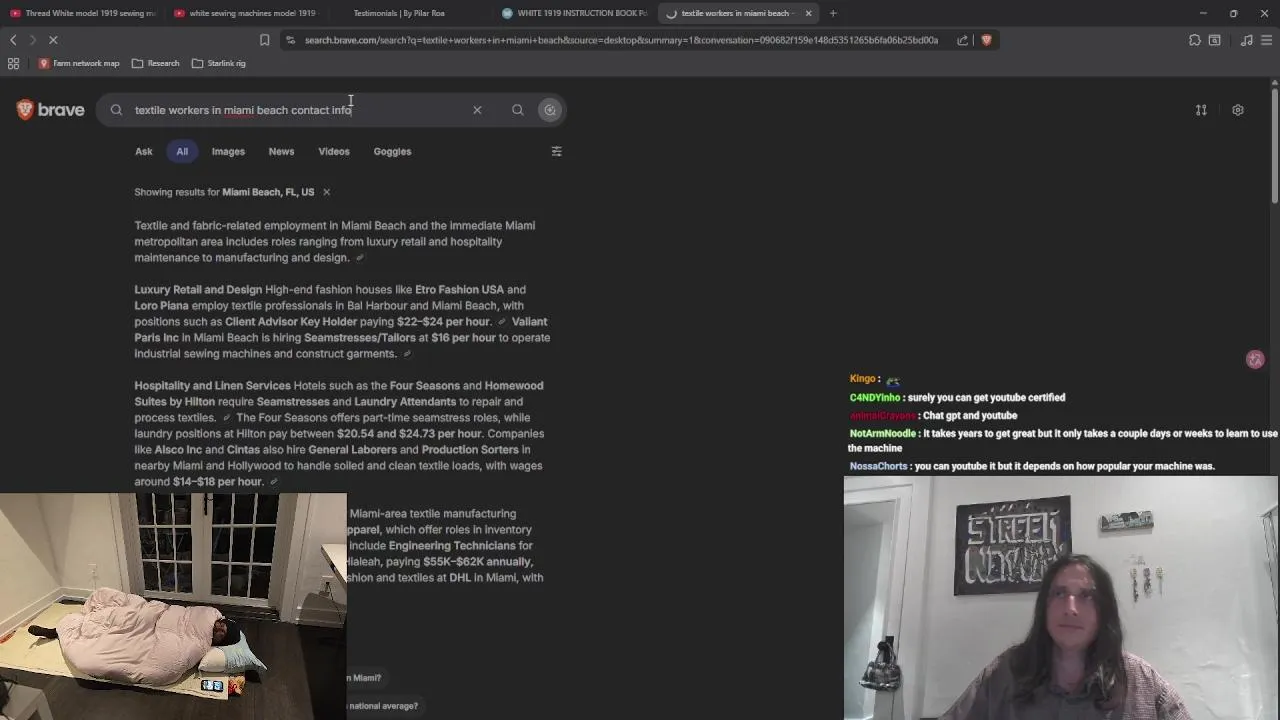
Task: Switch to the Ask tab
Action: pyautogui.click(x=144, y=151)
